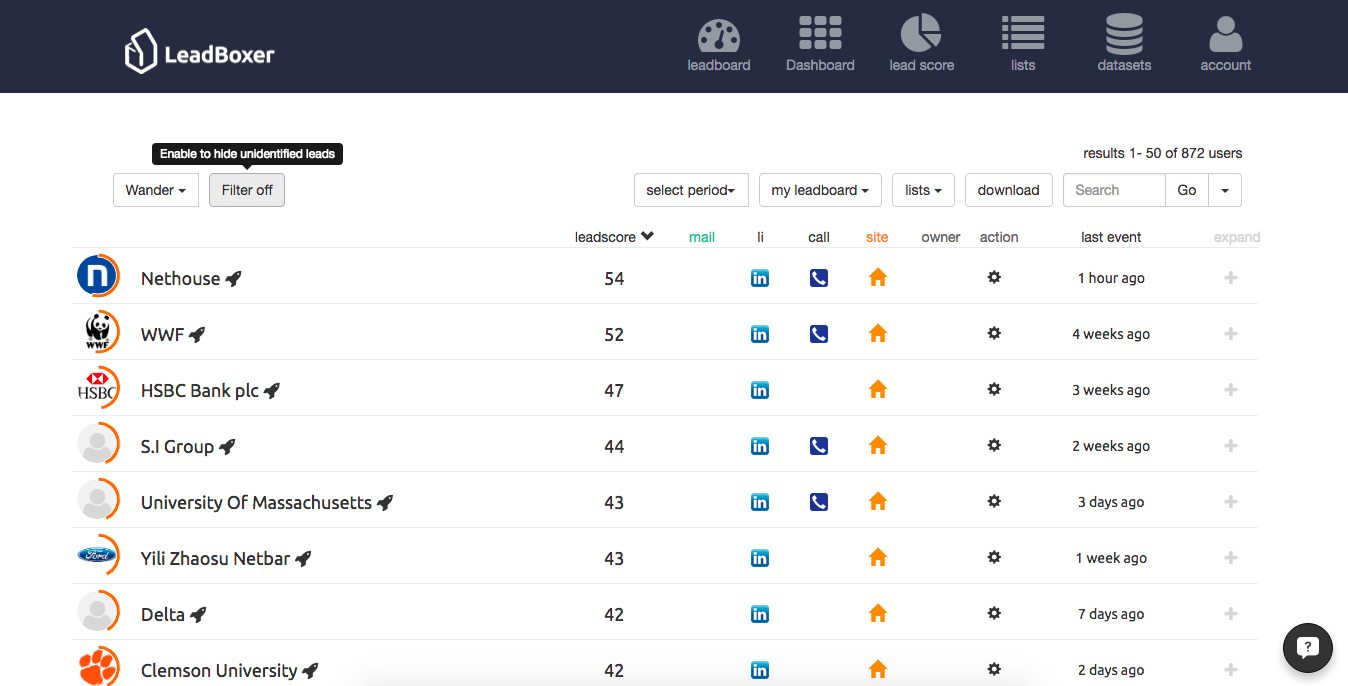Go to Dashboard in top navigation
The width and height of the screenshot is (1348, 686).
pyautogui.click(x=820, y=46)
